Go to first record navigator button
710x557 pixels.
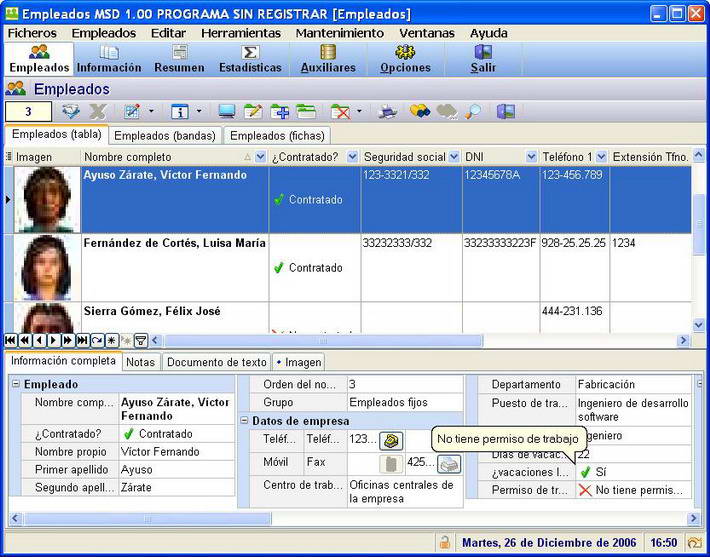[x=10, y=340]
